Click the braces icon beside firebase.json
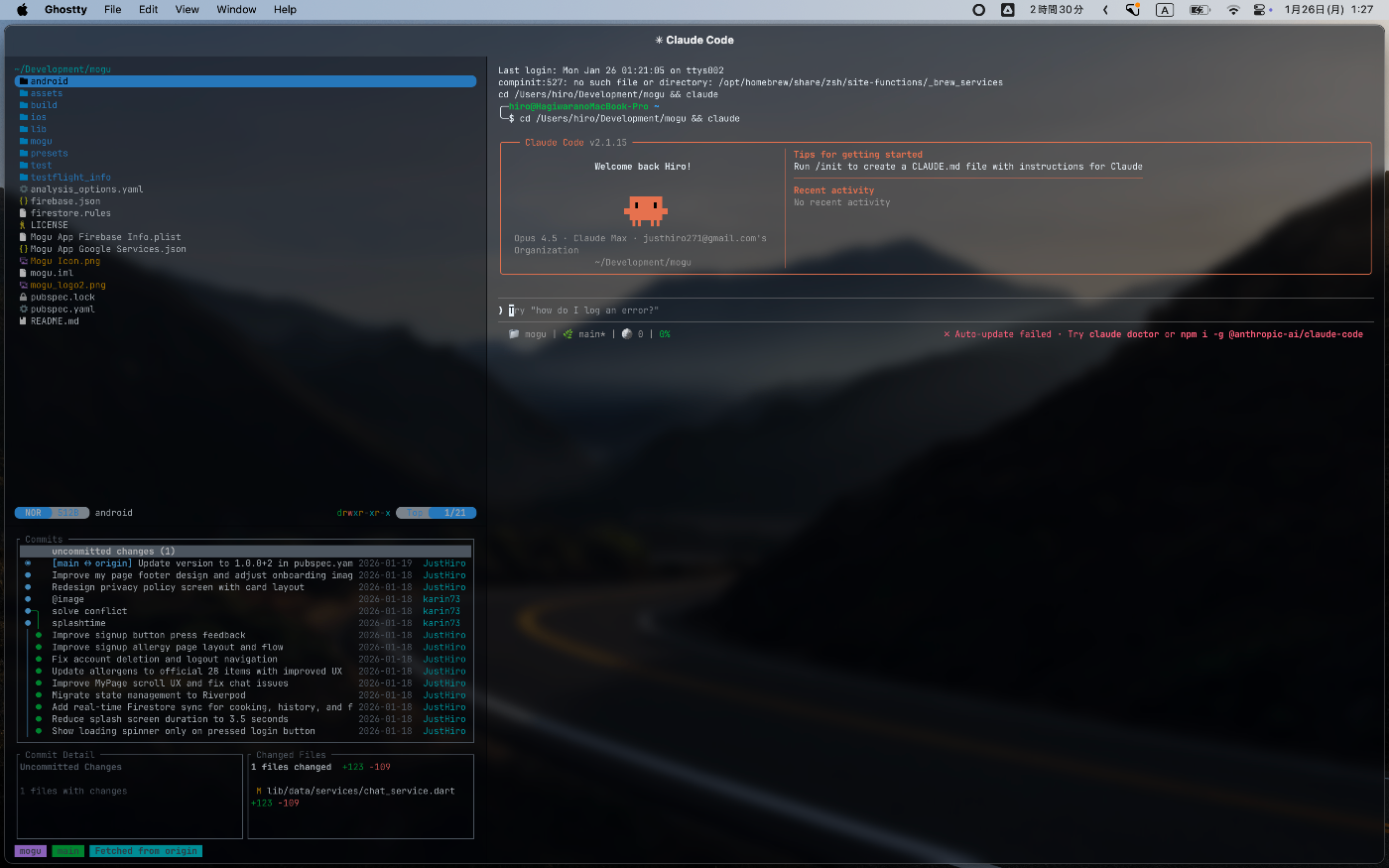This screenshot has width=1389, height=868. point(24,201)
